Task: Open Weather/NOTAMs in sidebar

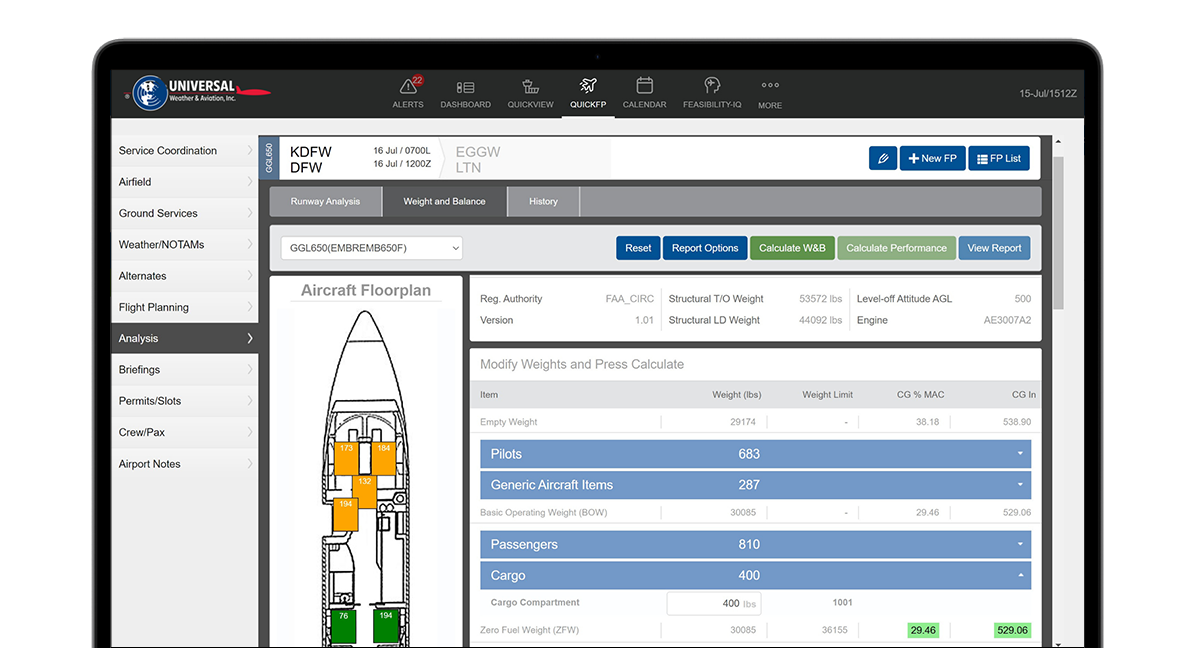Action: 185,245
